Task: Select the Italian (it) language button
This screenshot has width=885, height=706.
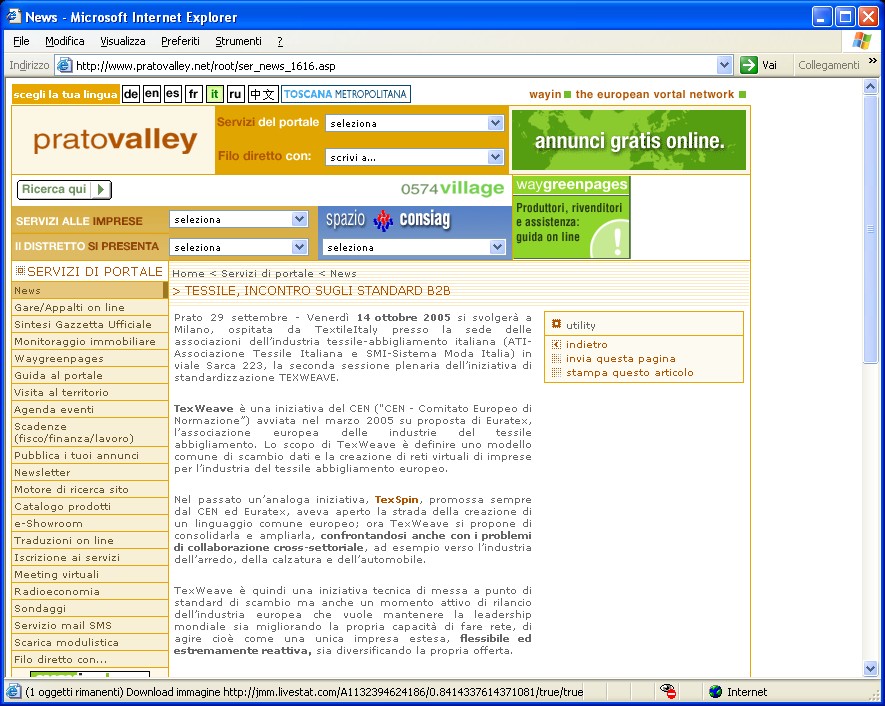Action: pyautogui.click(x=214, y=94)
